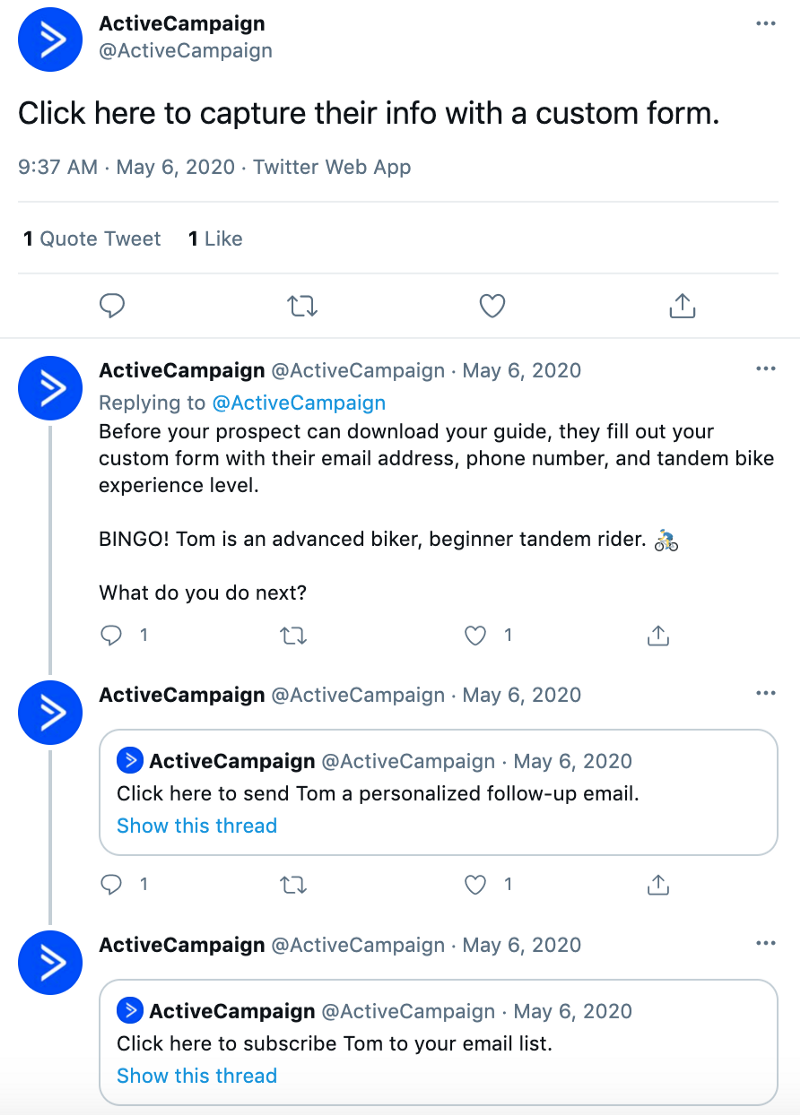Like the main custom form tweet

click(492, 306)
